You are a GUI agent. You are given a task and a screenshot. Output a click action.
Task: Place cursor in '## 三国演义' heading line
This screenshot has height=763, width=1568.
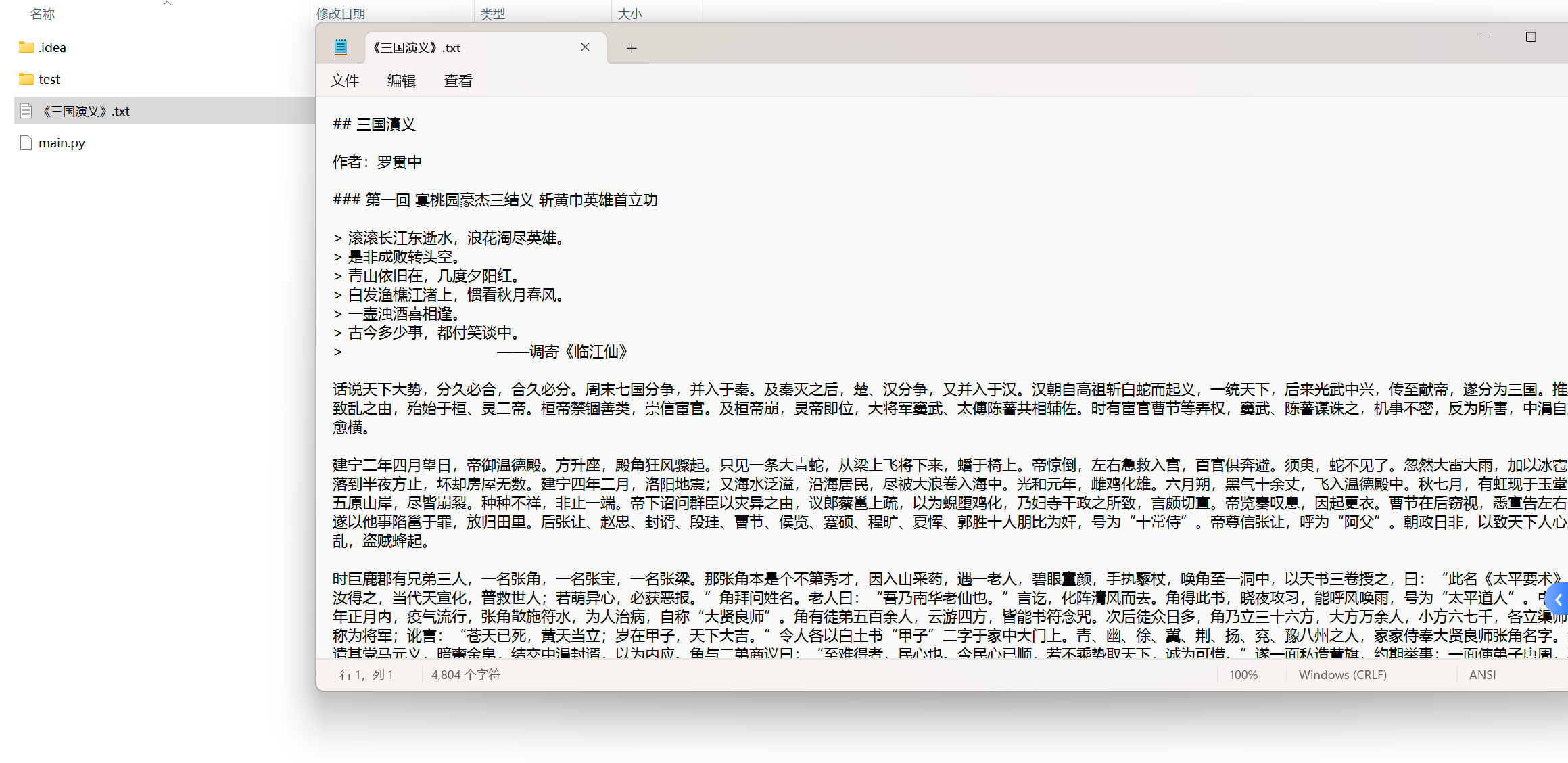click(374, 124)
